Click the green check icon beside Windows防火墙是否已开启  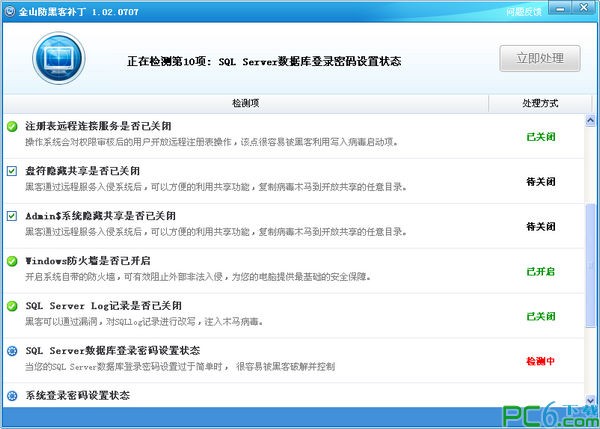(x=12, y=261)
